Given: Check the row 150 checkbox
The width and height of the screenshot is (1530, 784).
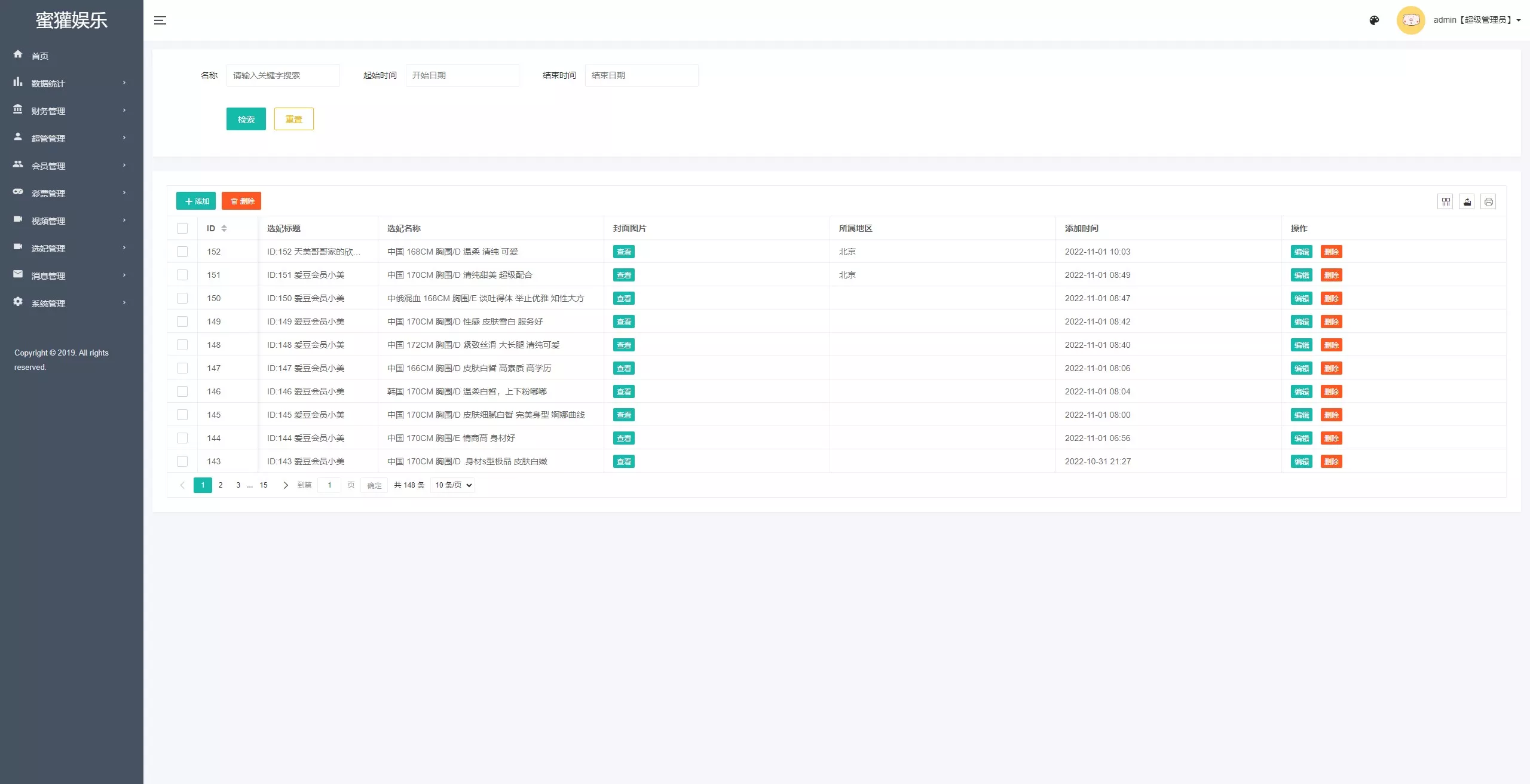Looking at the screenshot, I should (x=182, y=298).
